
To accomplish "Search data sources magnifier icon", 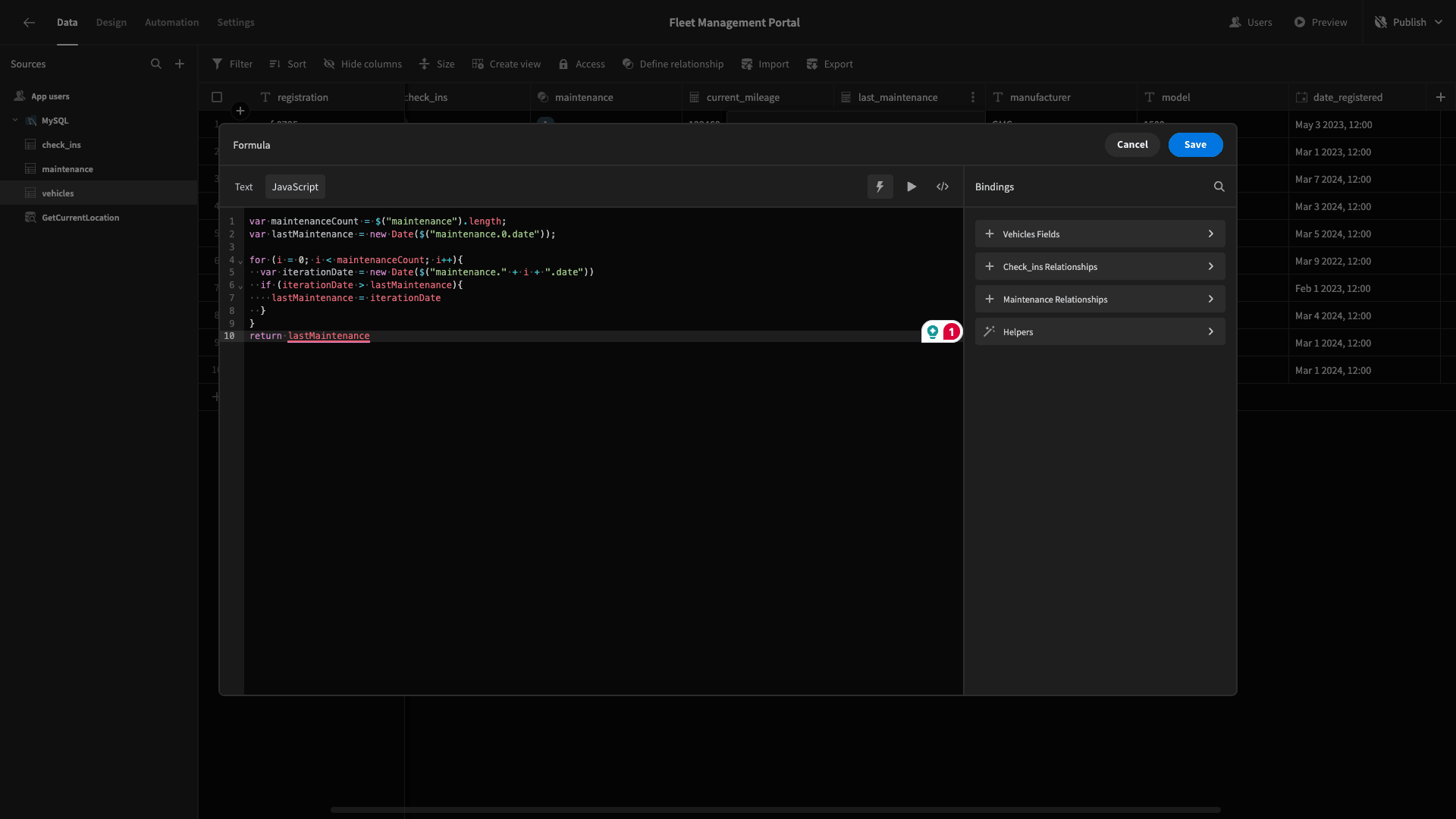I will coord(156,64).
